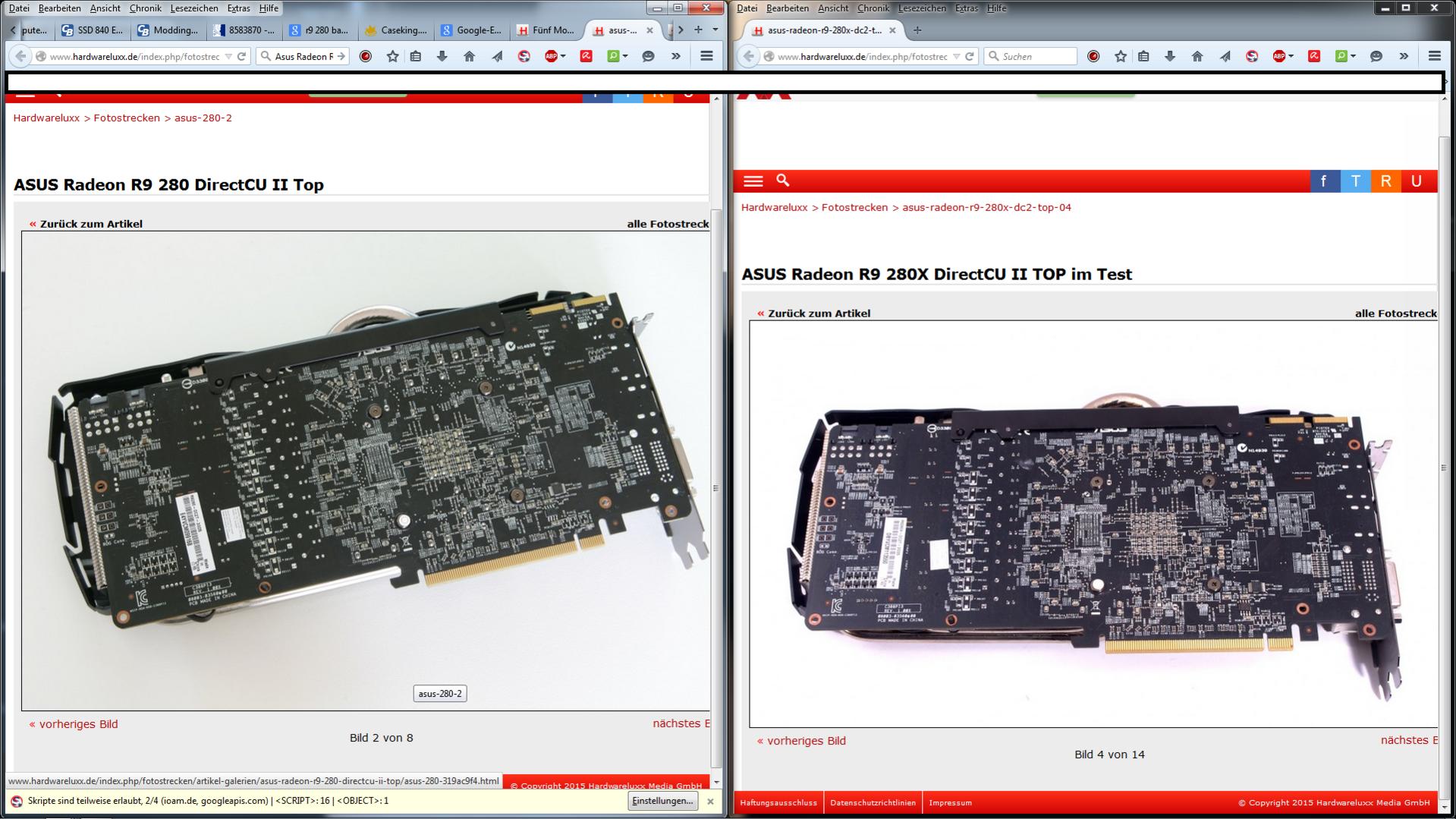
Task: Switch to the Modding... tab
Action: click(168, 30)
